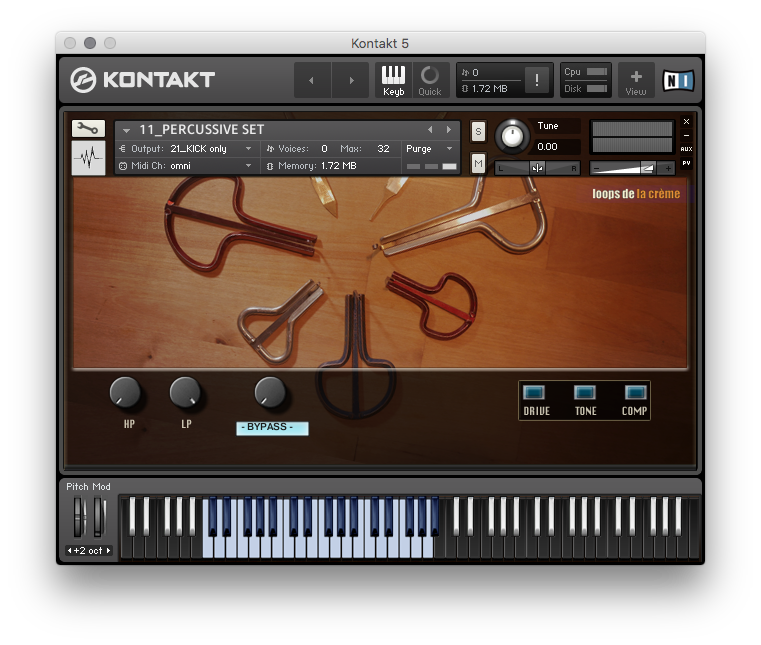This screenshot has height=645, width=761.
Task: Toggle the PV button
Action: 686,163
